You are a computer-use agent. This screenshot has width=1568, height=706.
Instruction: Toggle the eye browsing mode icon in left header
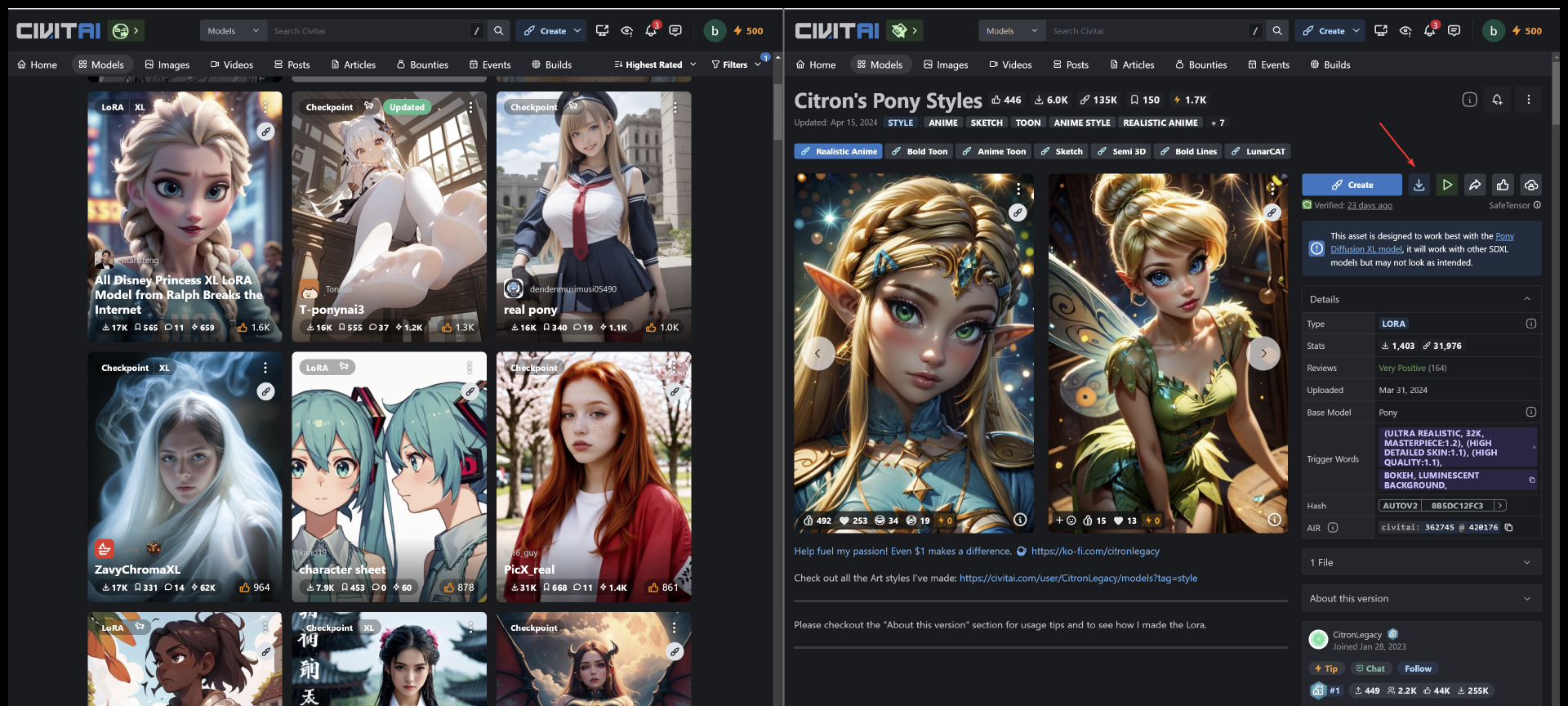(626, 31)
